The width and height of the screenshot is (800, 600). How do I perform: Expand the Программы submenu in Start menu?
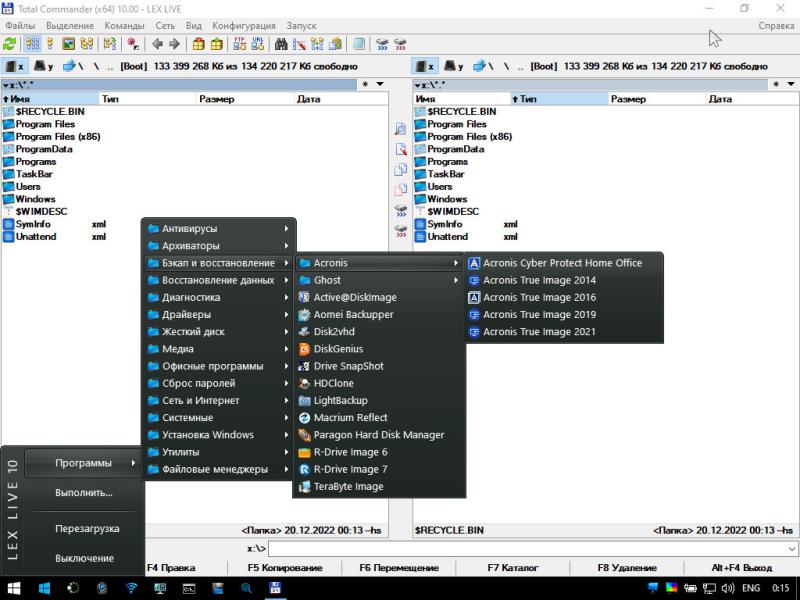point(83,463)
